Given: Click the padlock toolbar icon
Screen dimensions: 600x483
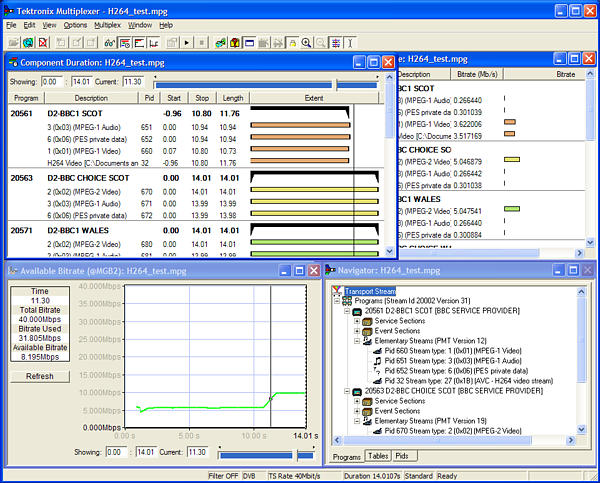Looking at the screenshot, I should [x=293, y=42].
